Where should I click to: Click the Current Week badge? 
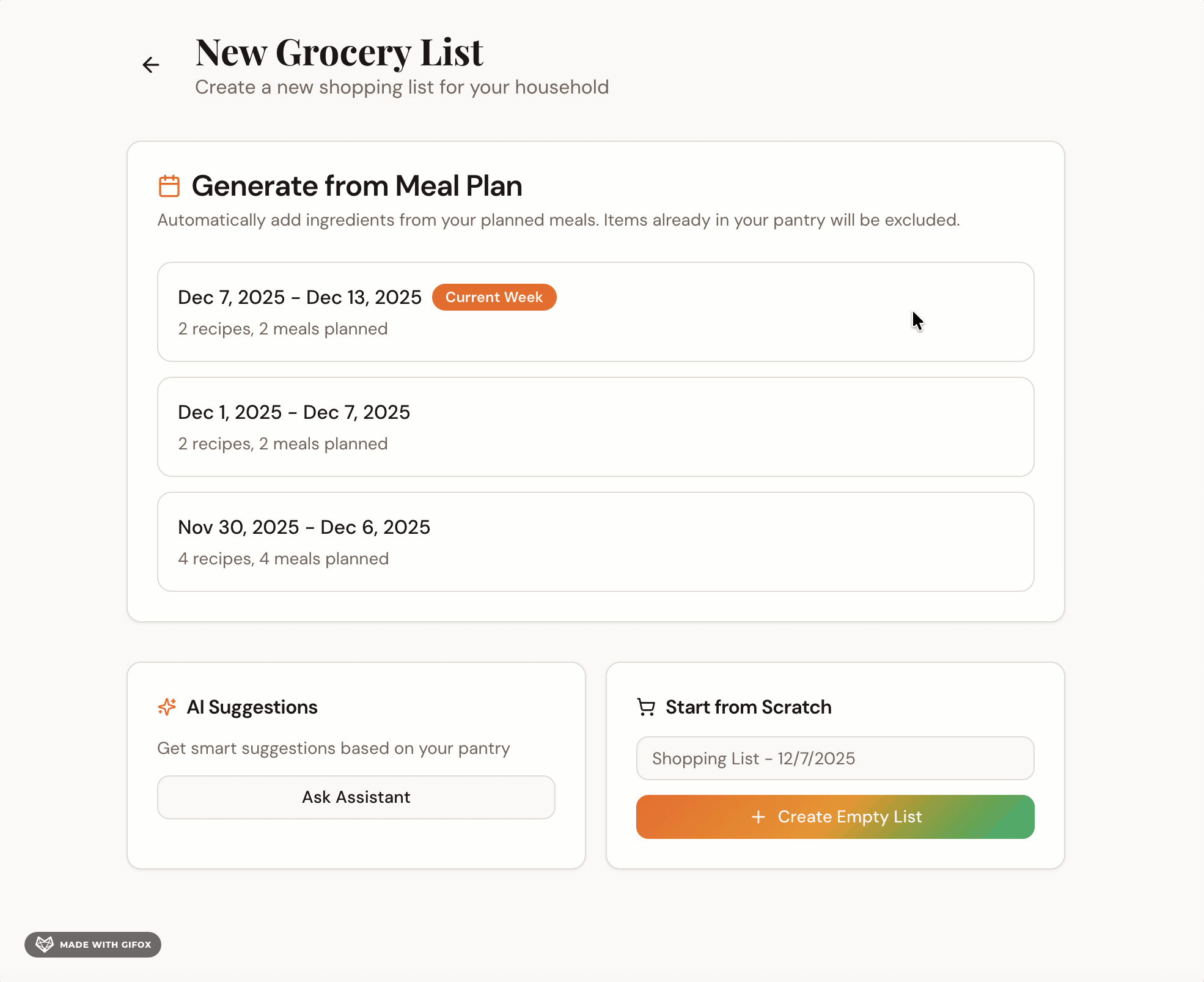pos(494,297)
